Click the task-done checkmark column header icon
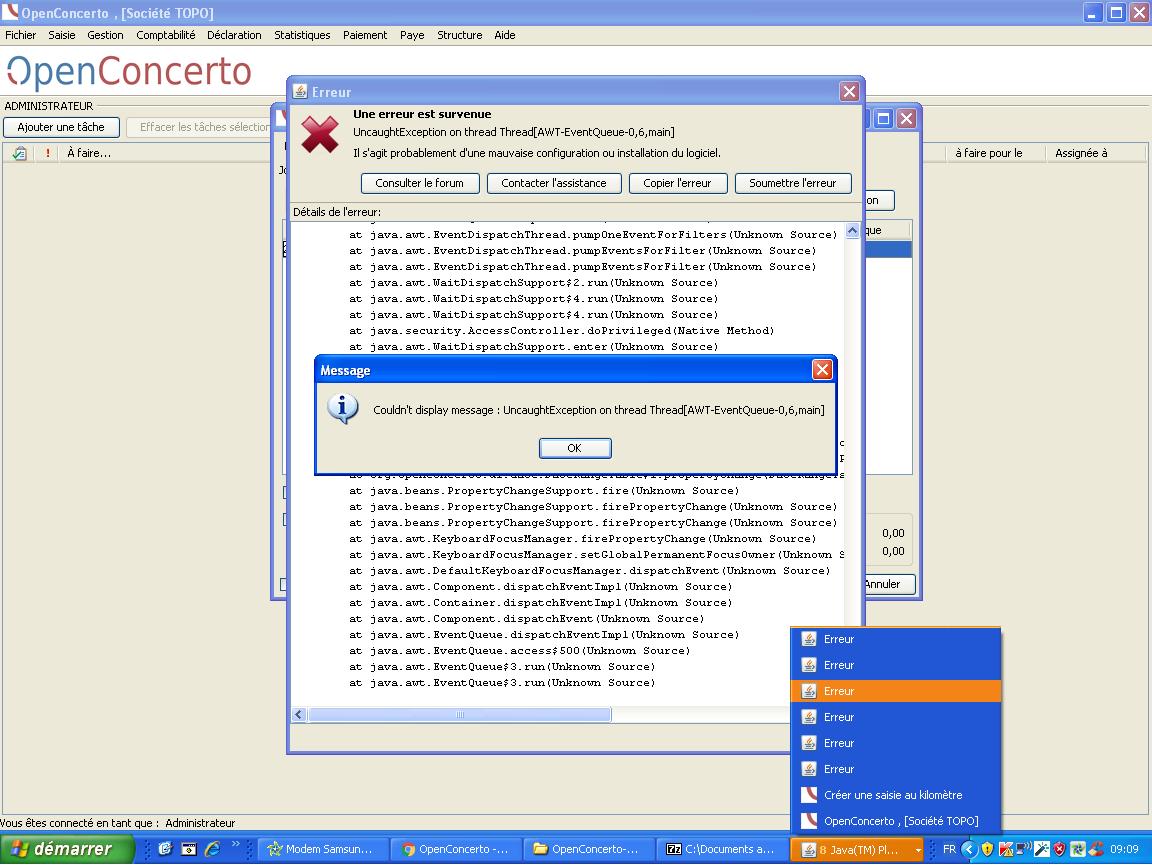Image resolution: width=1152 pixels, height=866 pixels. click(20, 153)
